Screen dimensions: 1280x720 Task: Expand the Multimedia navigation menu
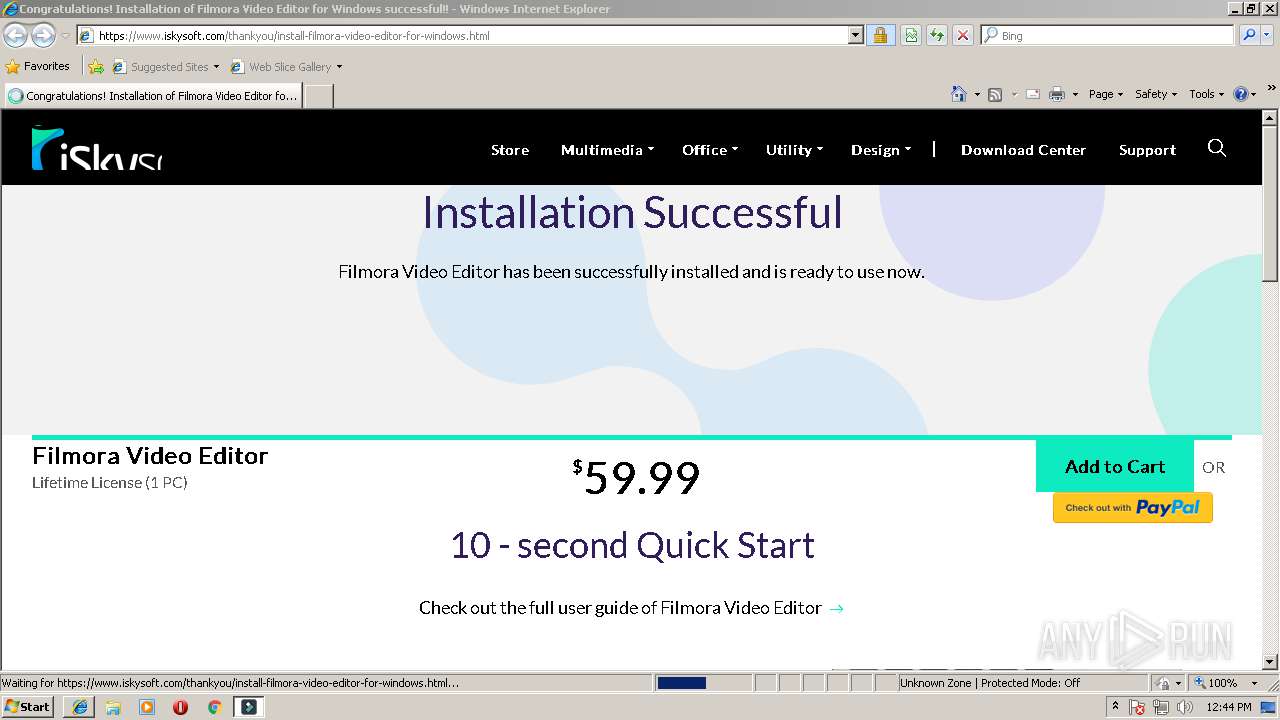click(607, 150)
